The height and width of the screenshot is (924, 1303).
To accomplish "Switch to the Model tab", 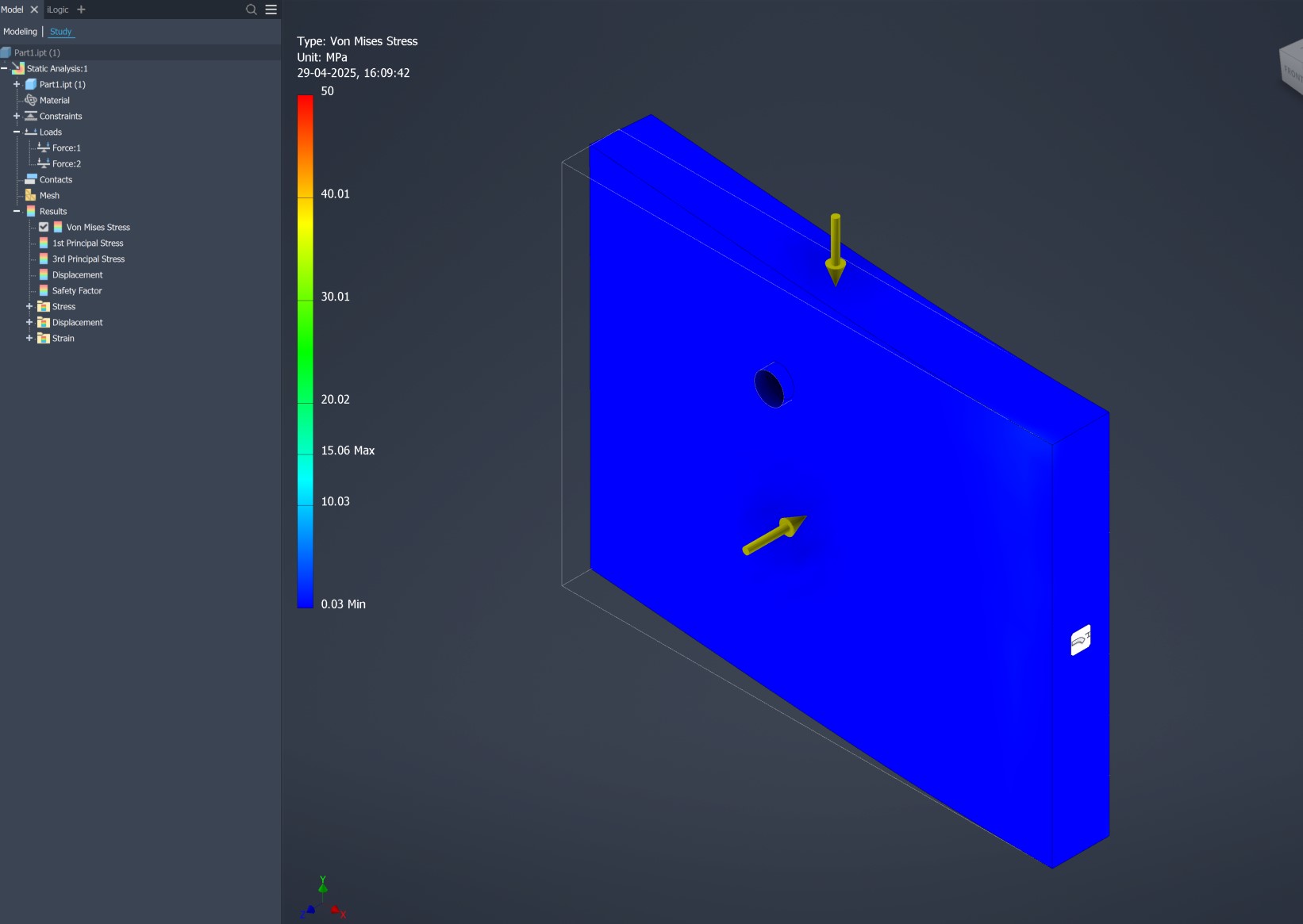I will (12, 10).
